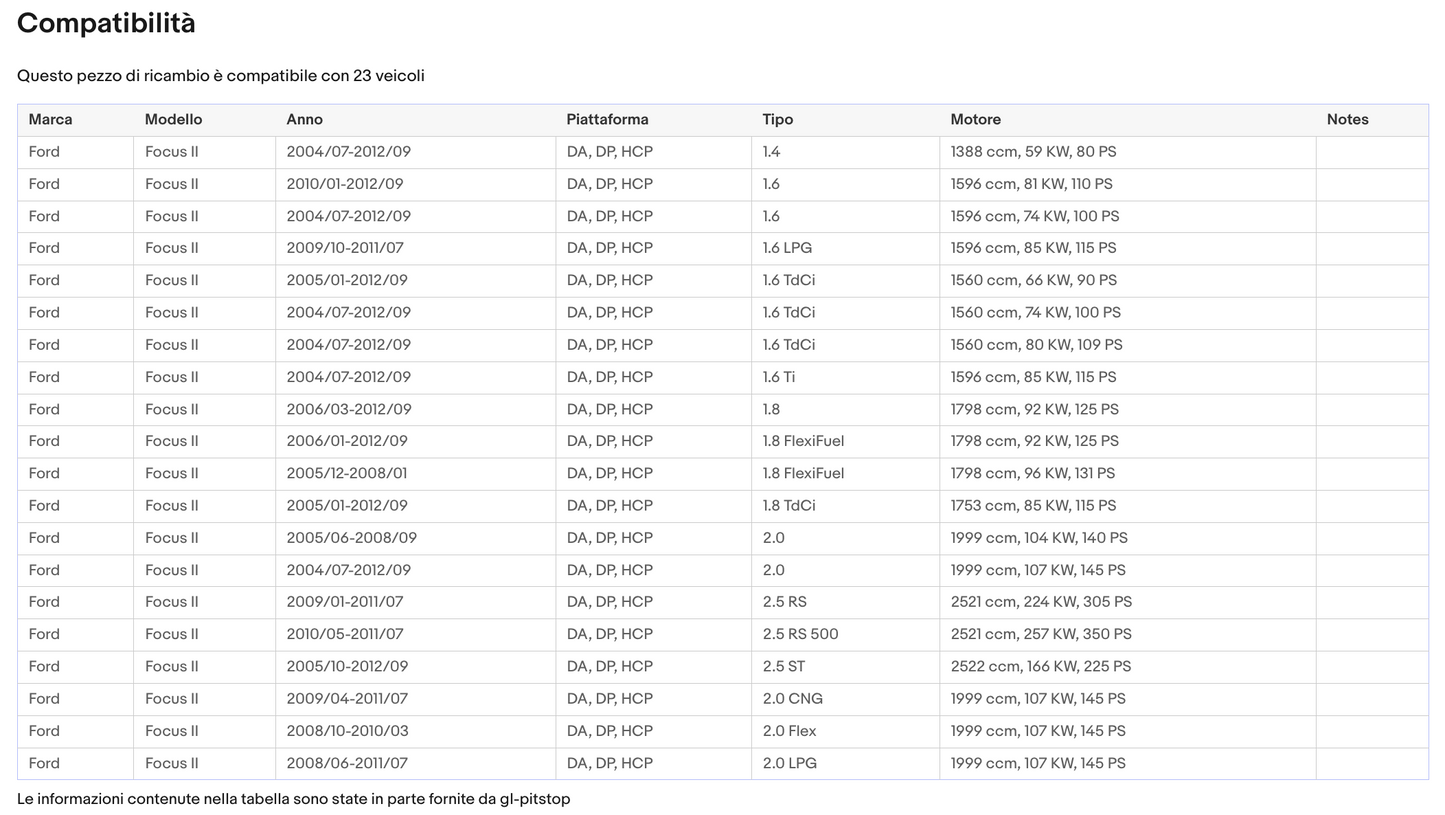Click the 'compatibile con 23 veicoli' sentence
The image size is (1445, 815).
[x=221, y=76]
